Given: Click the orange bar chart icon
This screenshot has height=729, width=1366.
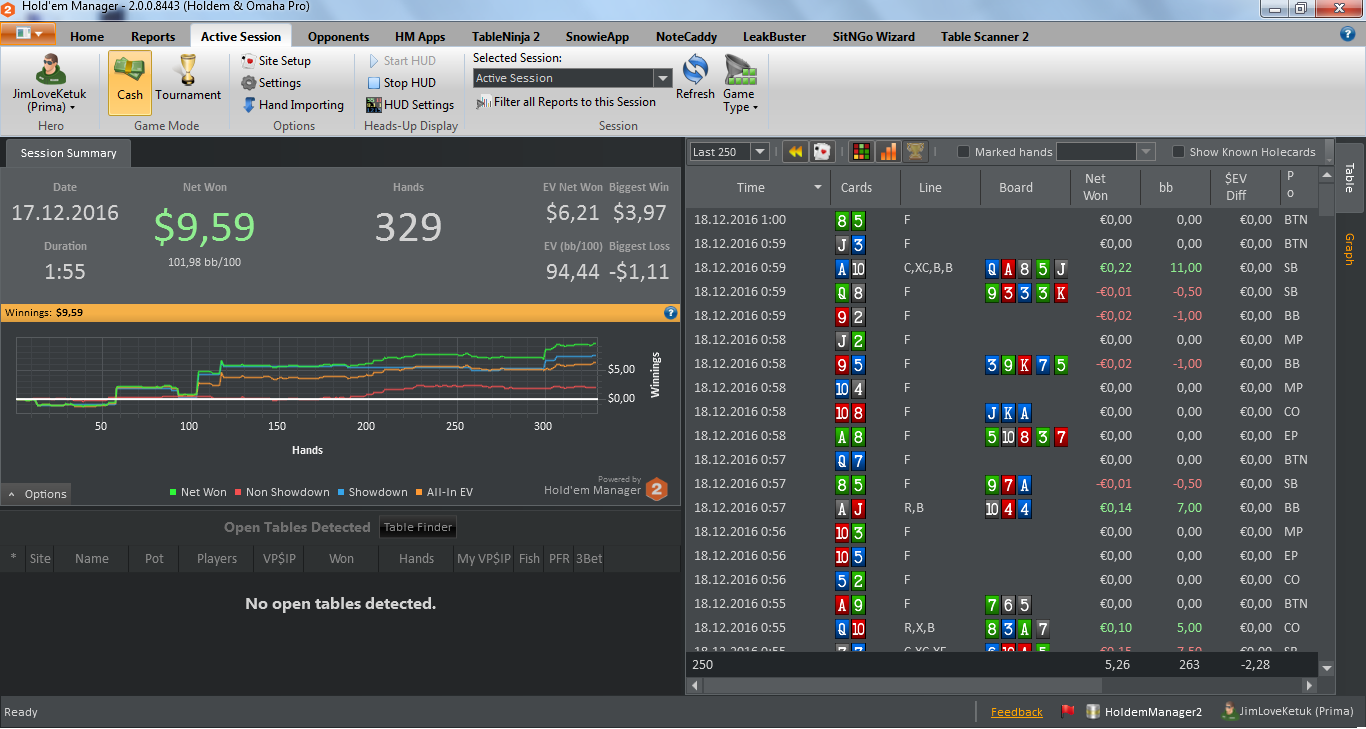Looking at the screenshot, I should [x=888, y=152].
